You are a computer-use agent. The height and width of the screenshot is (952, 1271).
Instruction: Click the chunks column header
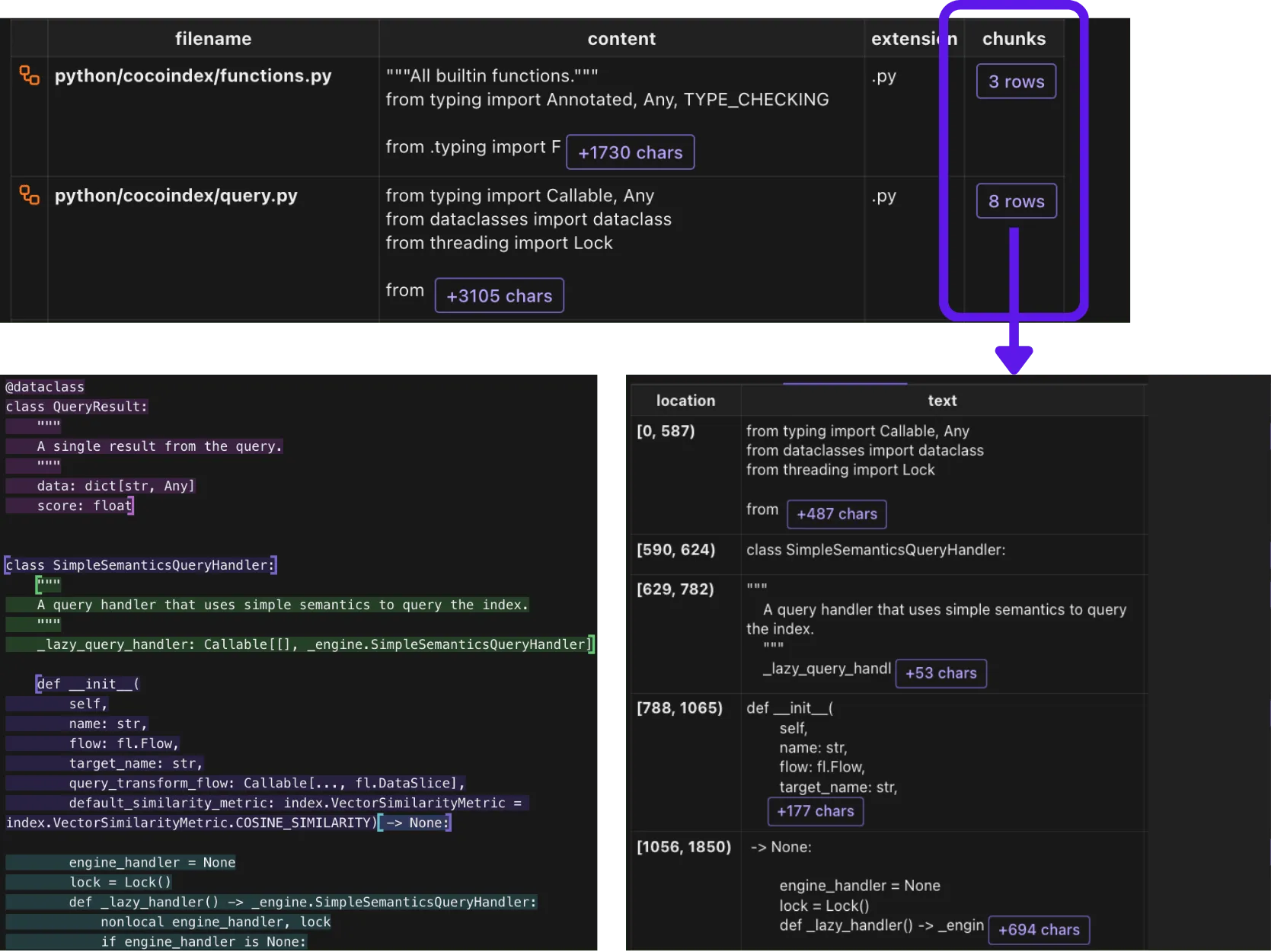point(1014,39)
